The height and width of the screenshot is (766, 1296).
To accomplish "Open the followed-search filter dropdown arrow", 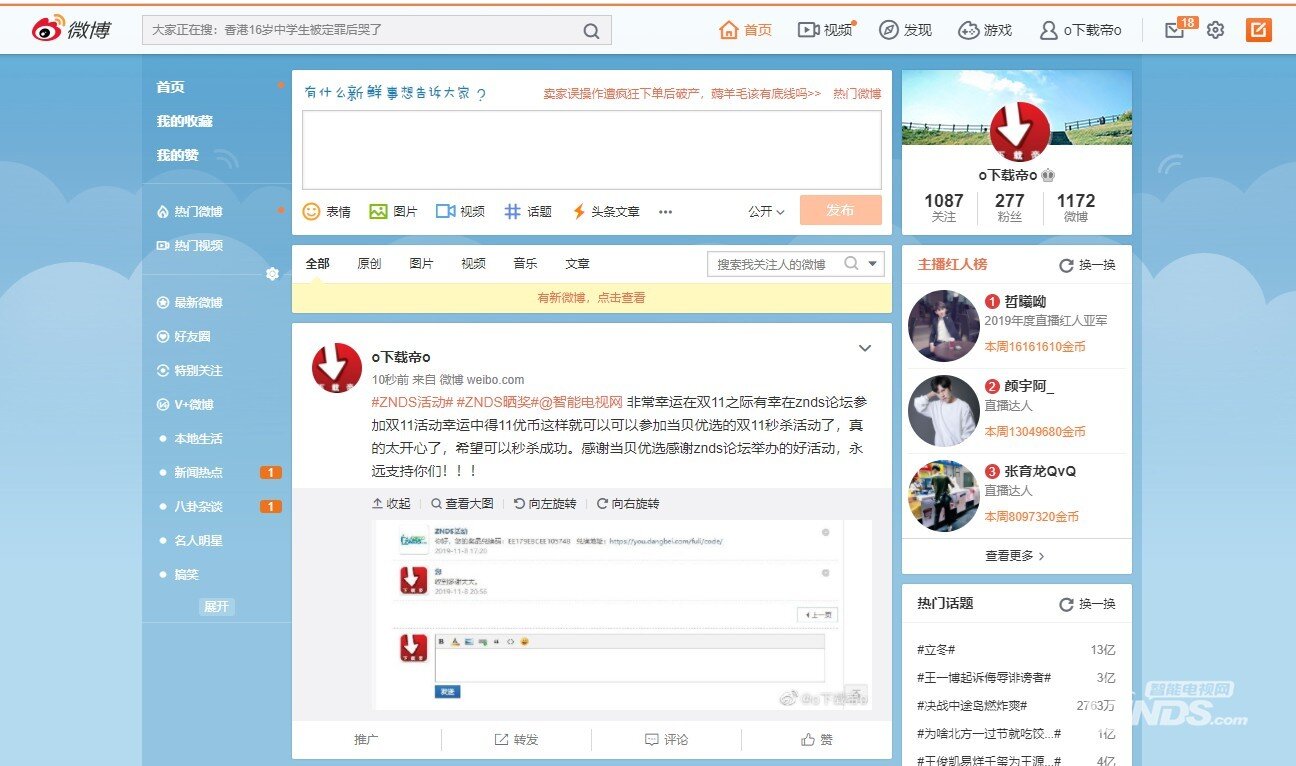I will pyautogui.click(x=874, y=264).
